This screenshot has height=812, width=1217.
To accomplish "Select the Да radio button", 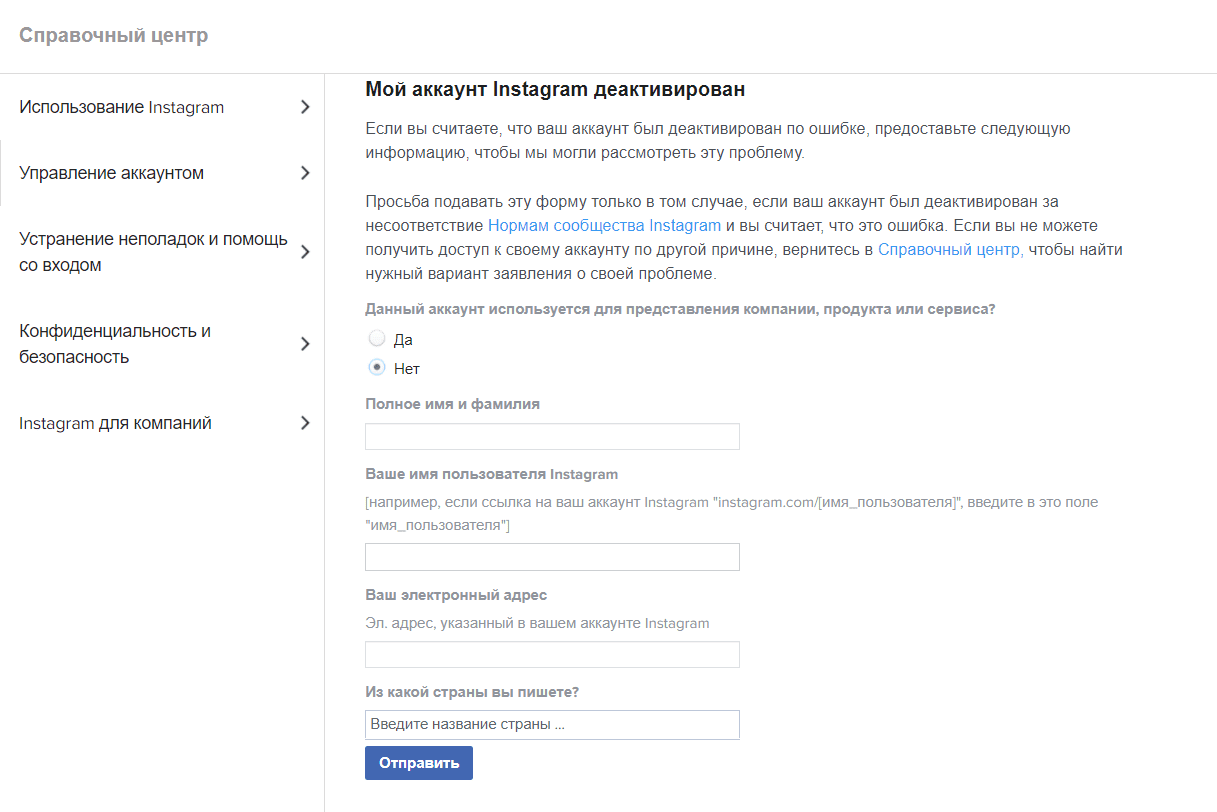I will pyautogui.click(x=377, y=339).
